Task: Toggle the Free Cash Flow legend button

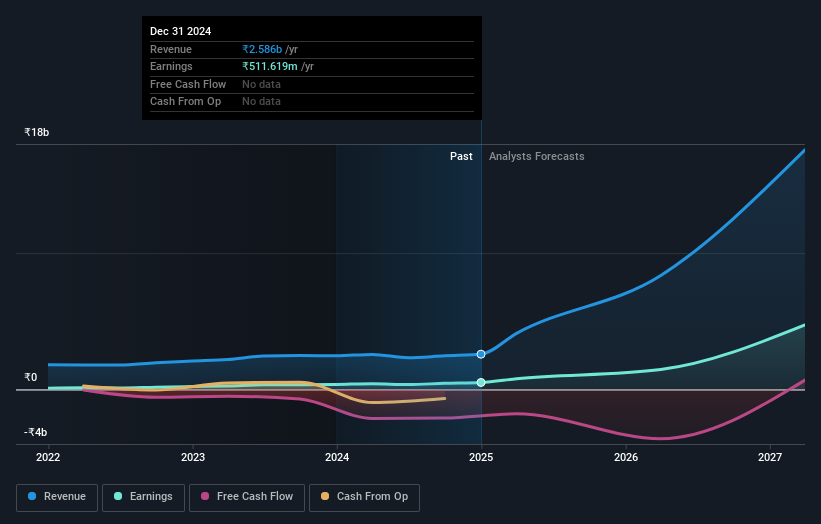Action: pyautogui.click(x=247, y=497)
